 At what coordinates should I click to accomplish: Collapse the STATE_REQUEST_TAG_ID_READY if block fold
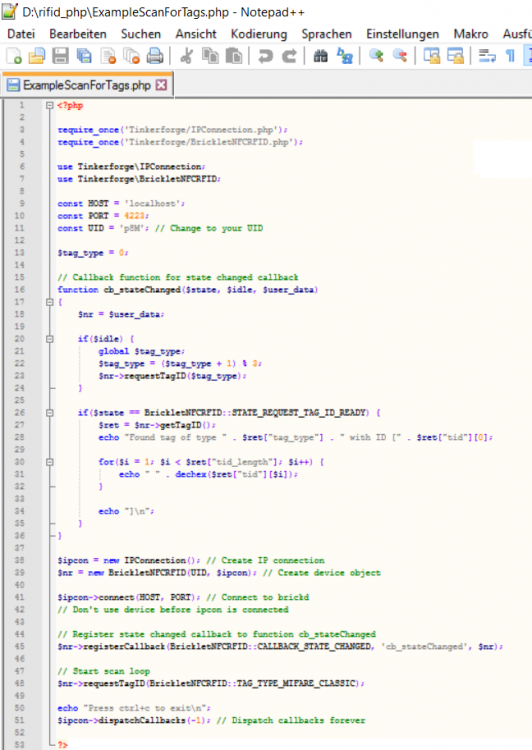click(x=50, y=412)
